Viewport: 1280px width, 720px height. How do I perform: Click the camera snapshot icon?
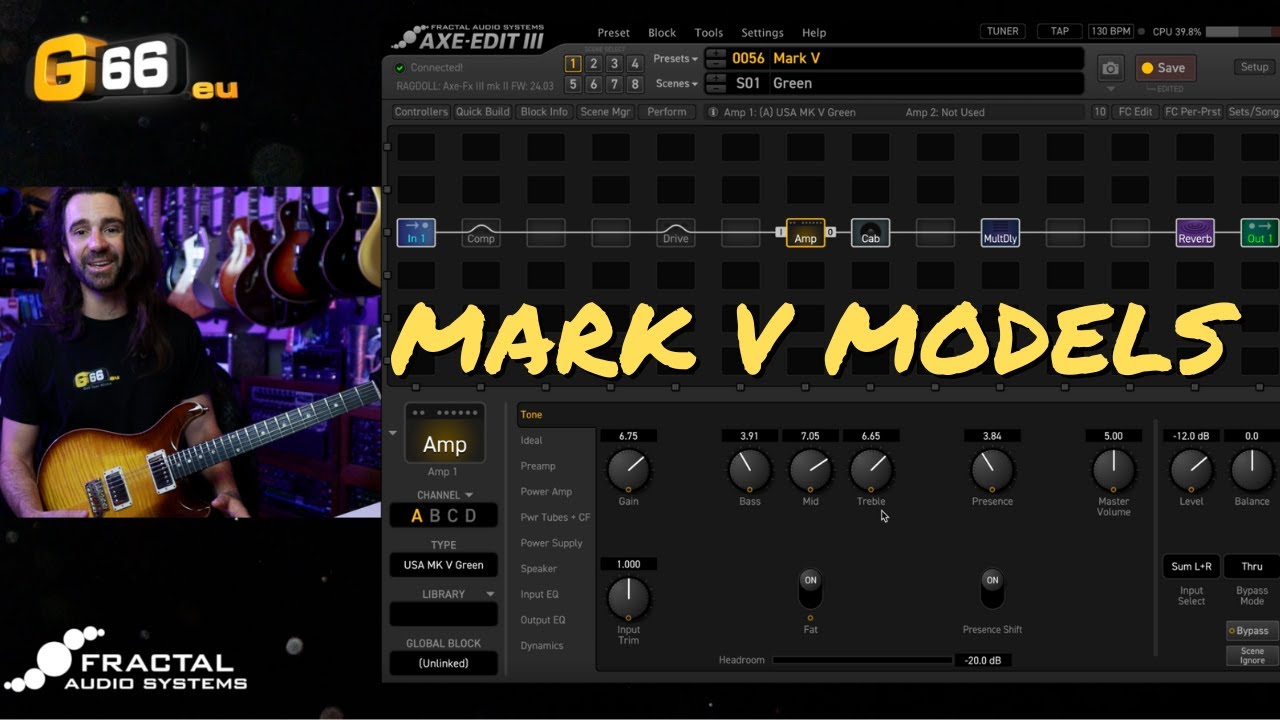click(1110, 68)
